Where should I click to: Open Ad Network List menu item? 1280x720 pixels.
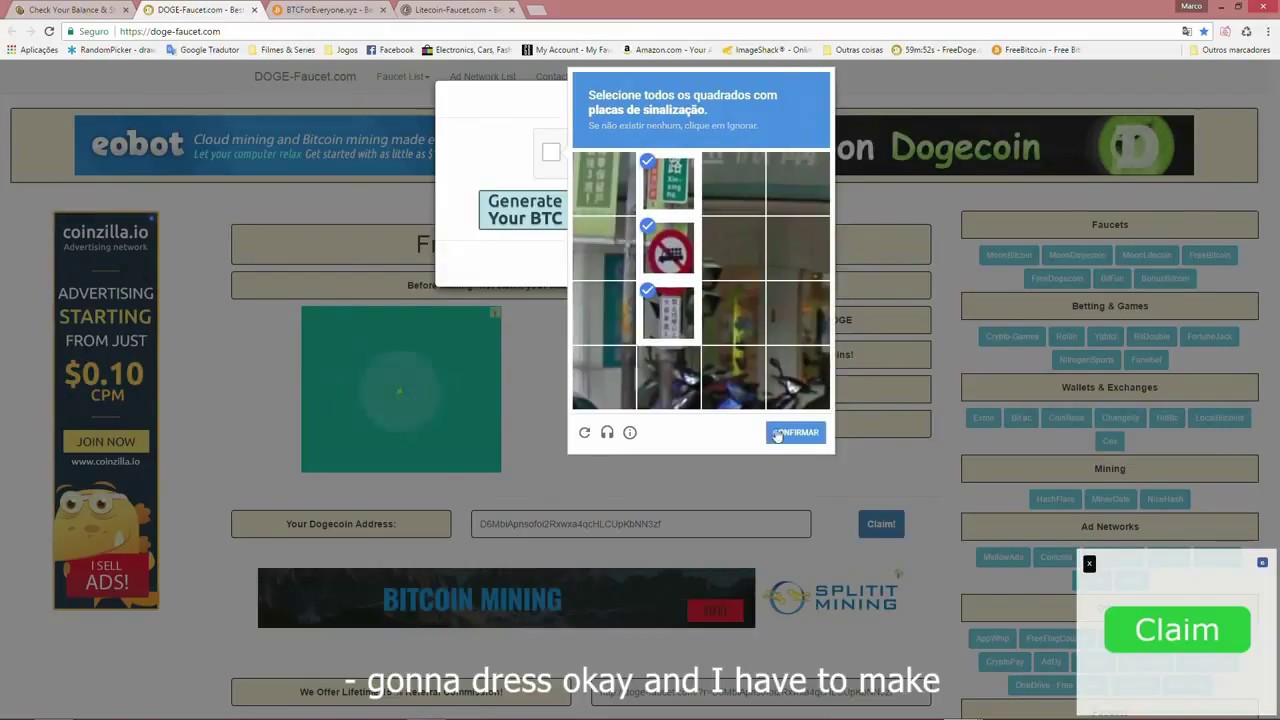click(483, 77)
